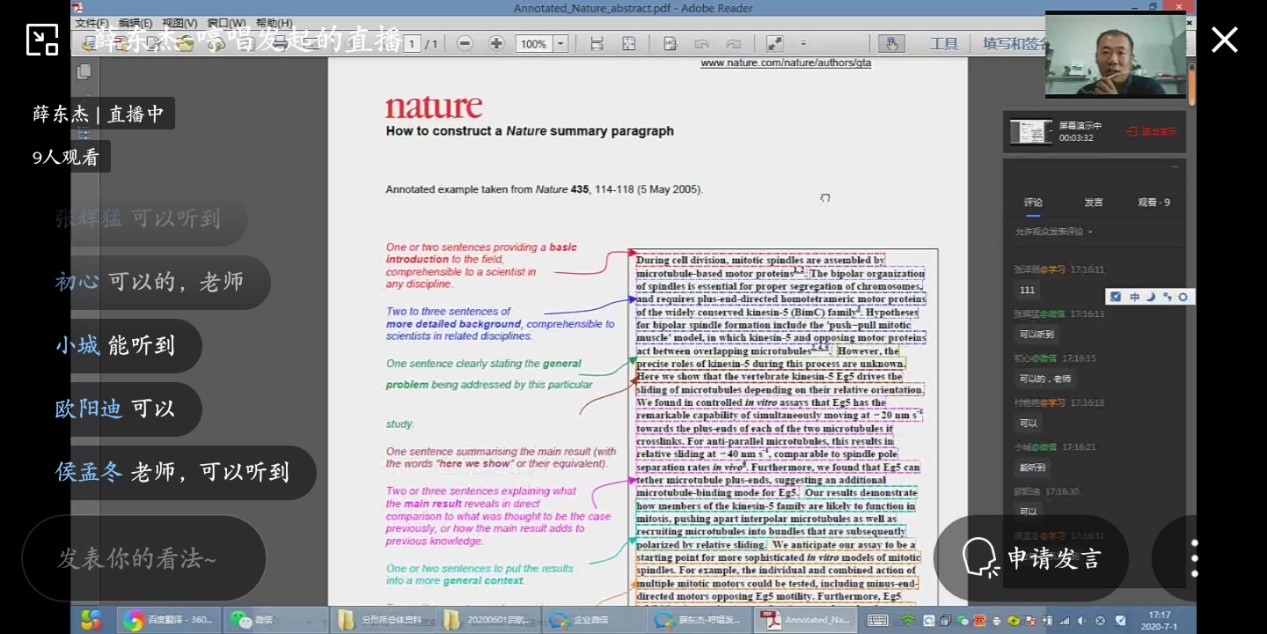Click the Windows start orb
This screenshot has width=1267, height=634.
(x=91, y=620)
